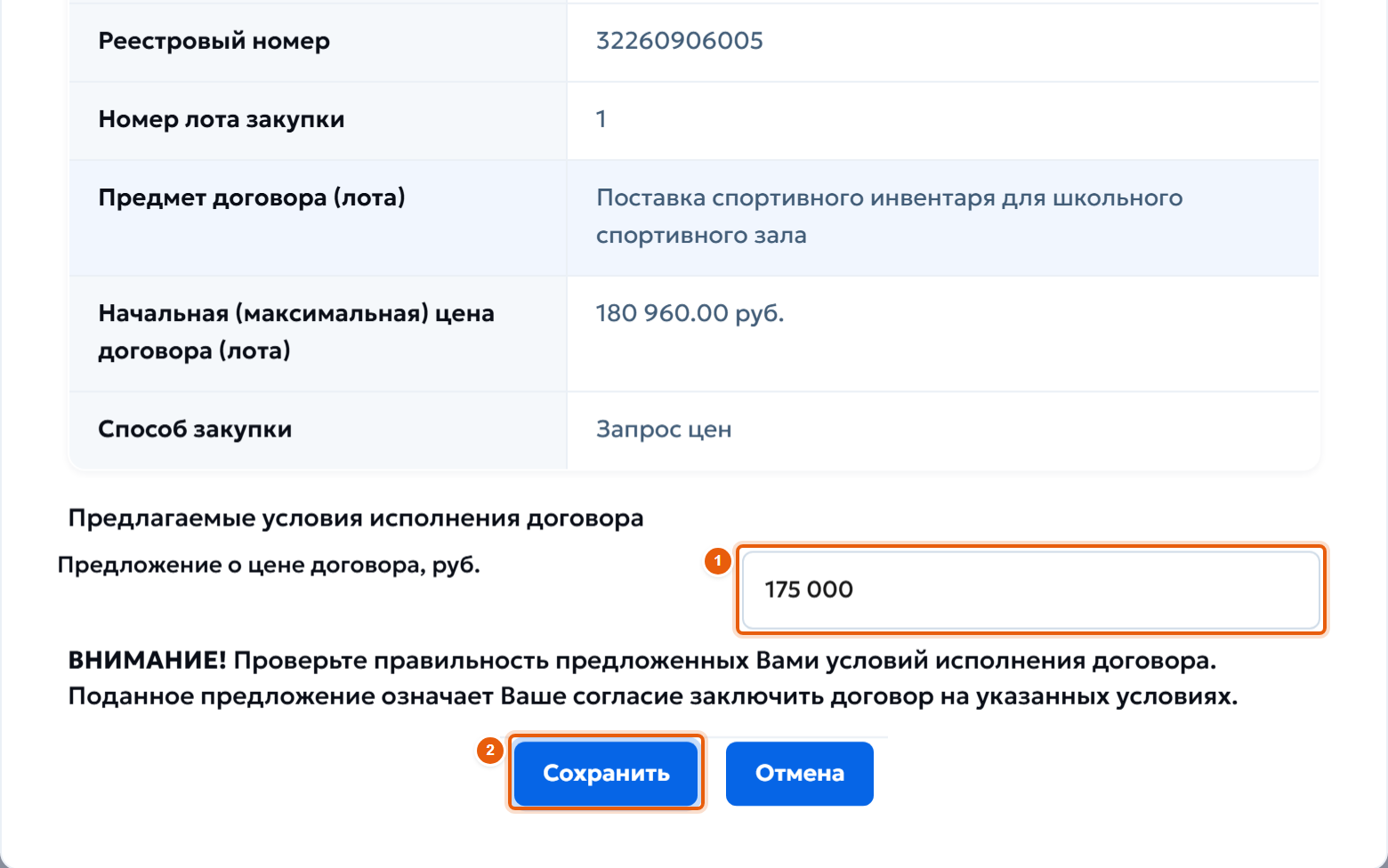Click the Отмена button

coord(799,773)
